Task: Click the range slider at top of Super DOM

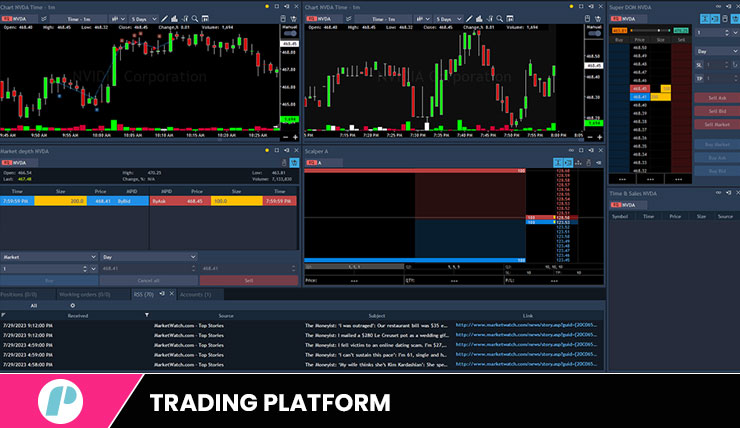Action: tap(650, 31)
